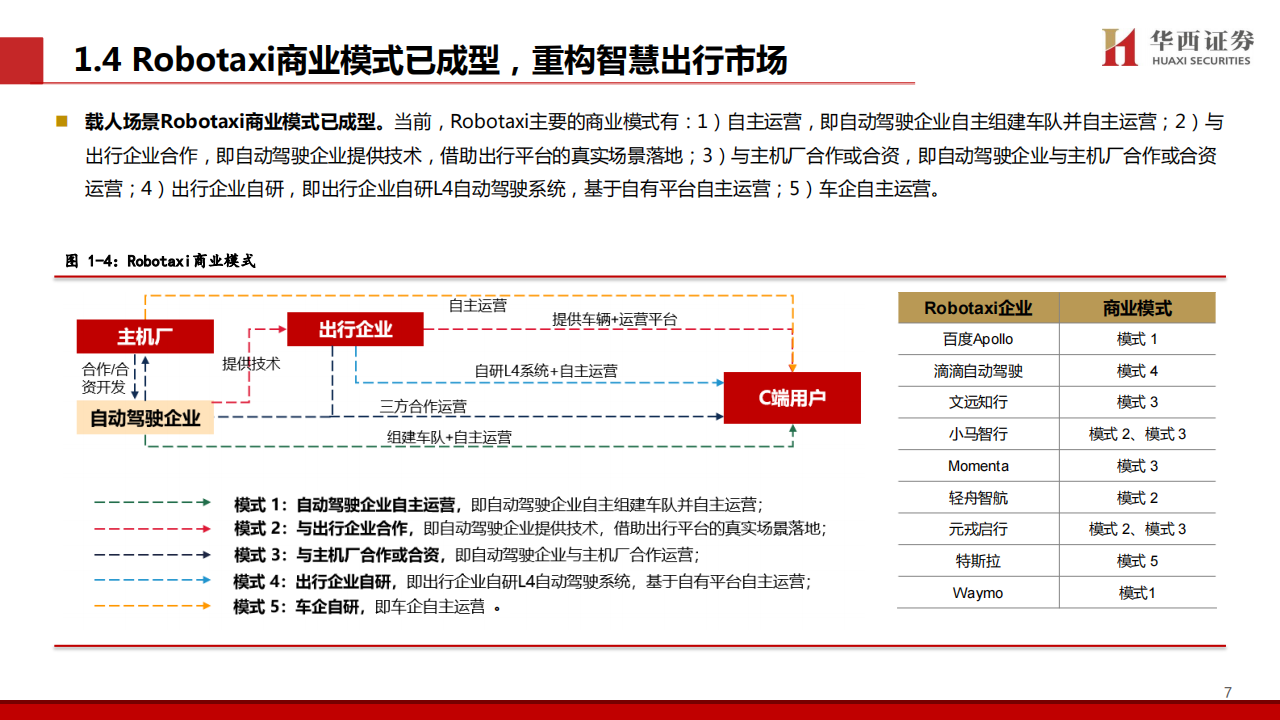Click the dark navy dashed legend arrow
This screenshot has height=720, width=1280.
[152, 554]
